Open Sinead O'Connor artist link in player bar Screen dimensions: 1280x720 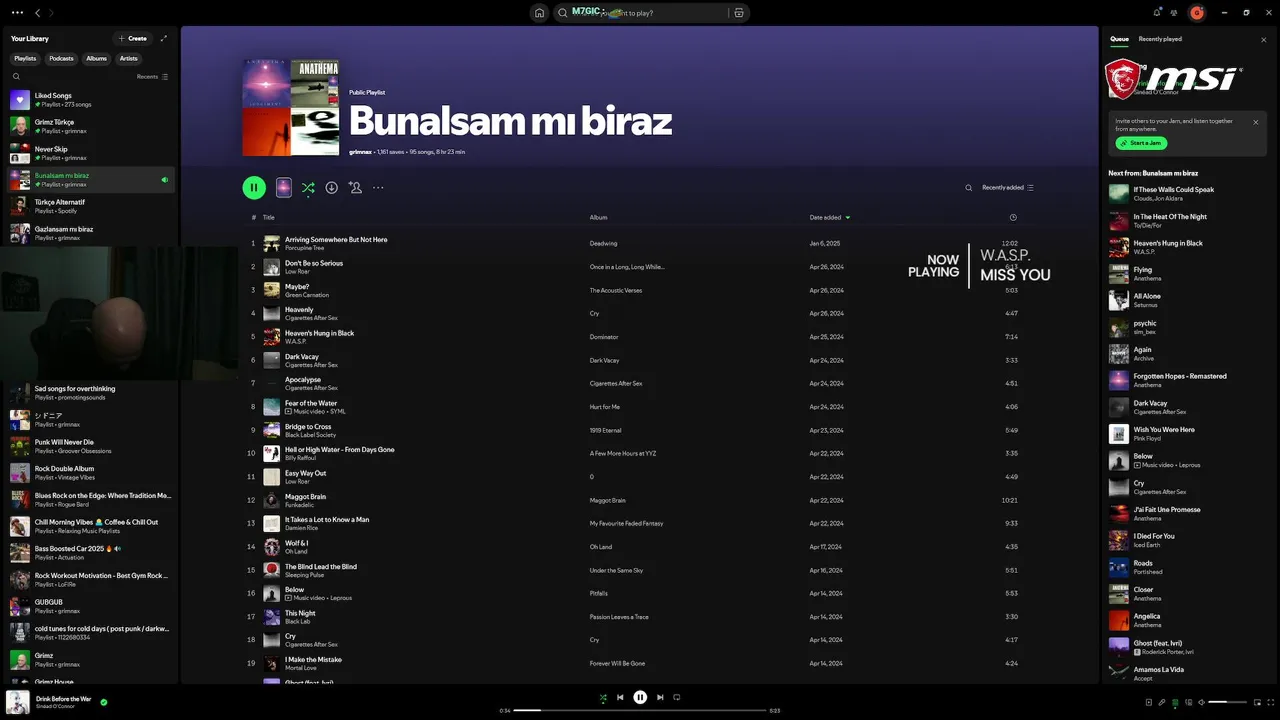(53, 706)
